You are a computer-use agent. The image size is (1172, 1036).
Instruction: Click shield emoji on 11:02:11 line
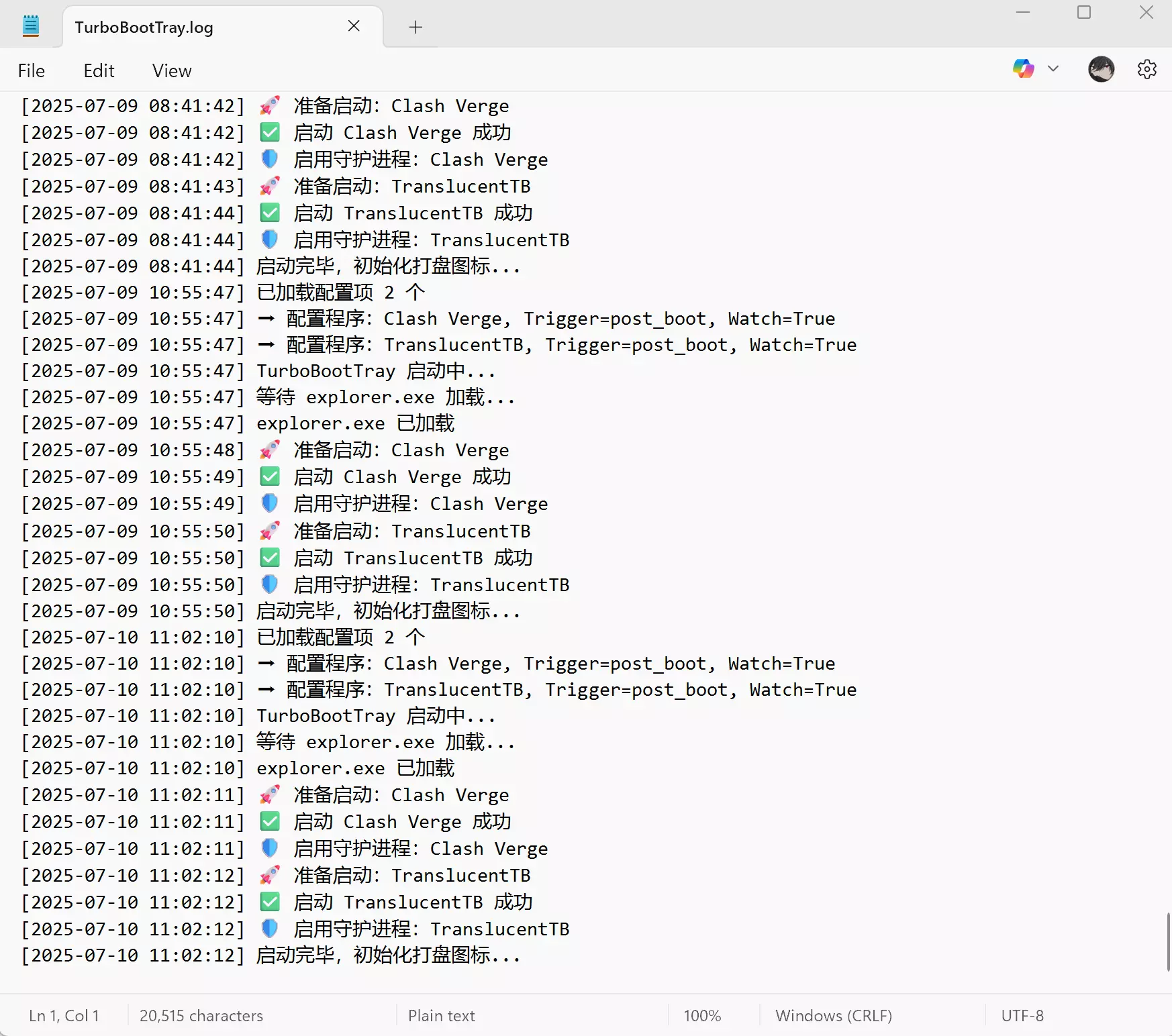[x=270, y=848]
